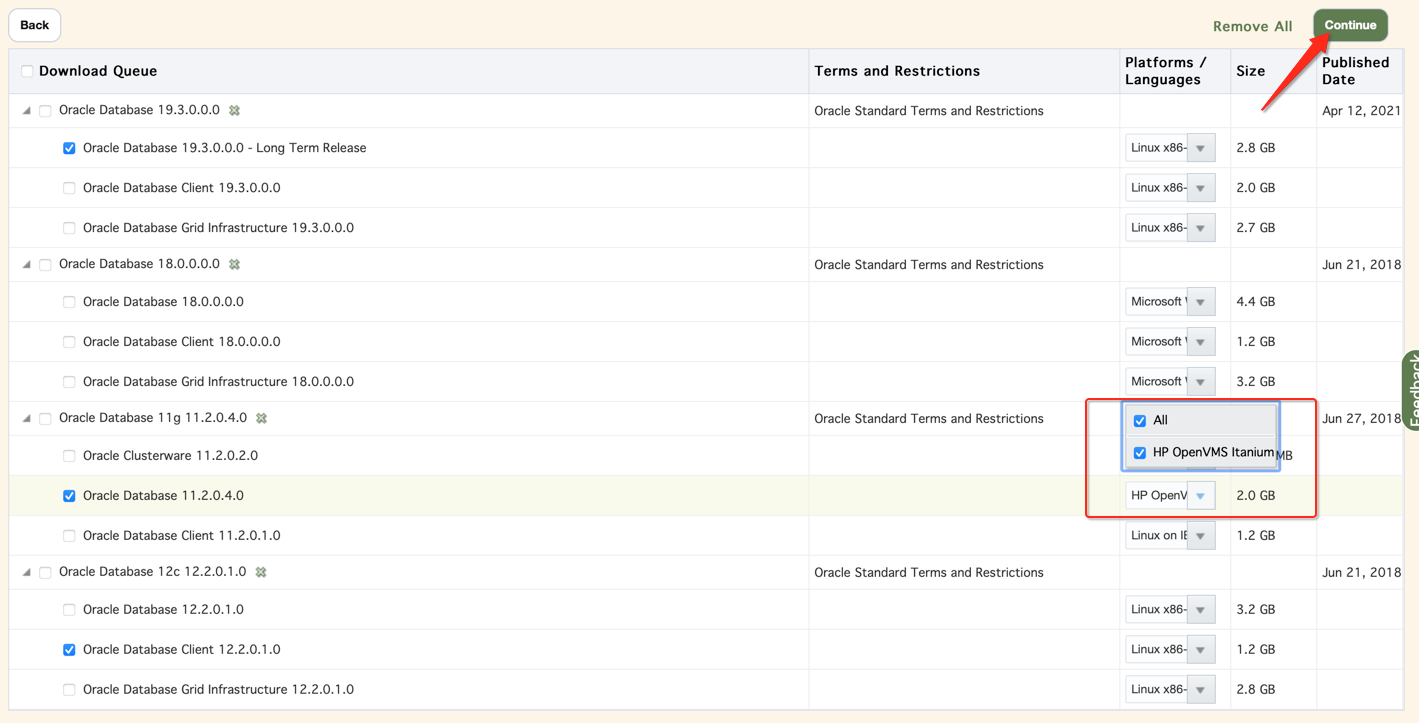Uncheck Oracle Database Client 12.2.0.1.0
The height and width of the screenshot is (723, 1419).
tap(69, 650)
